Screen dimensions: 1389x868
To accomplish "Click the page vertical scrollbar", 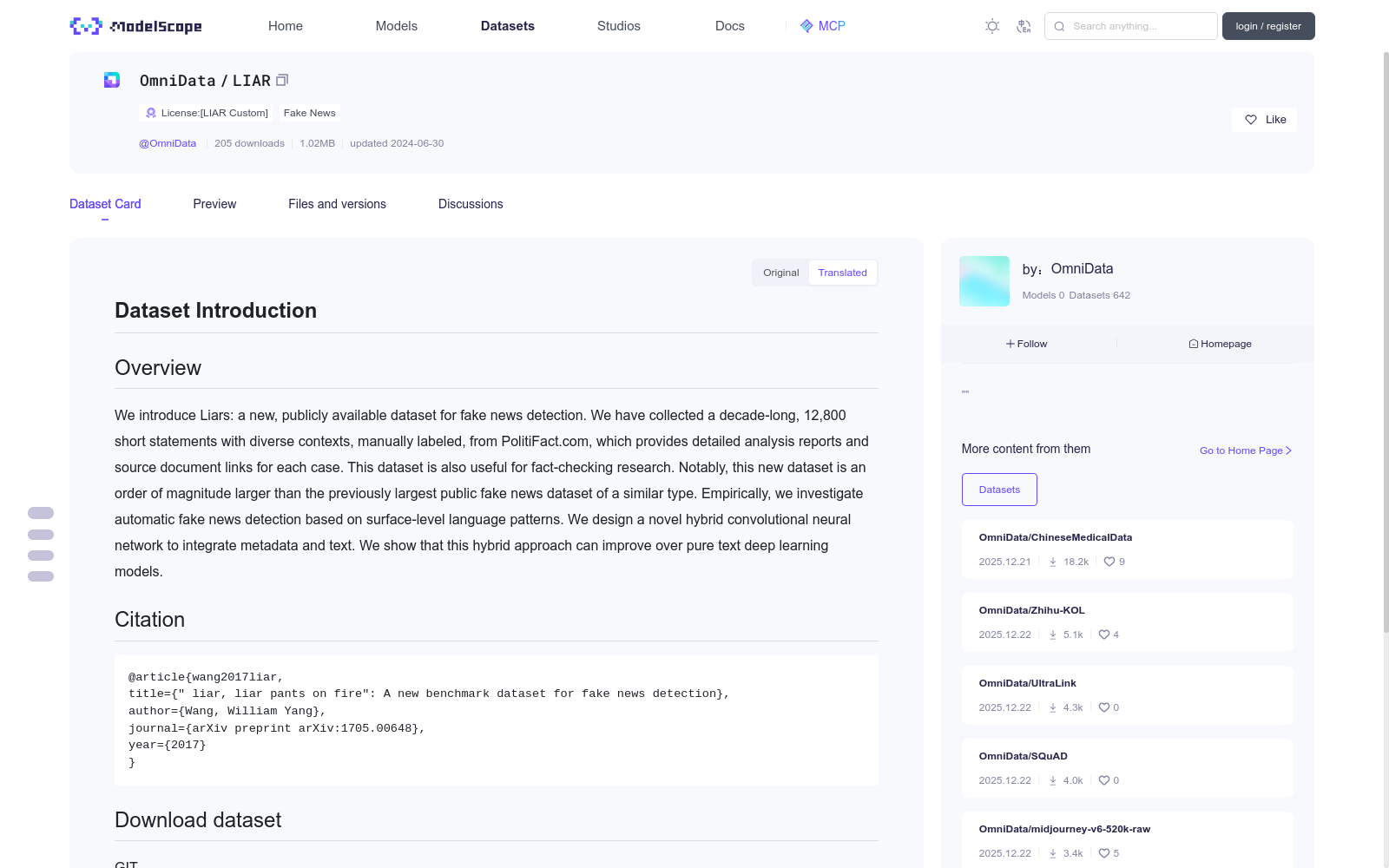I will (x=1386, y=343).
